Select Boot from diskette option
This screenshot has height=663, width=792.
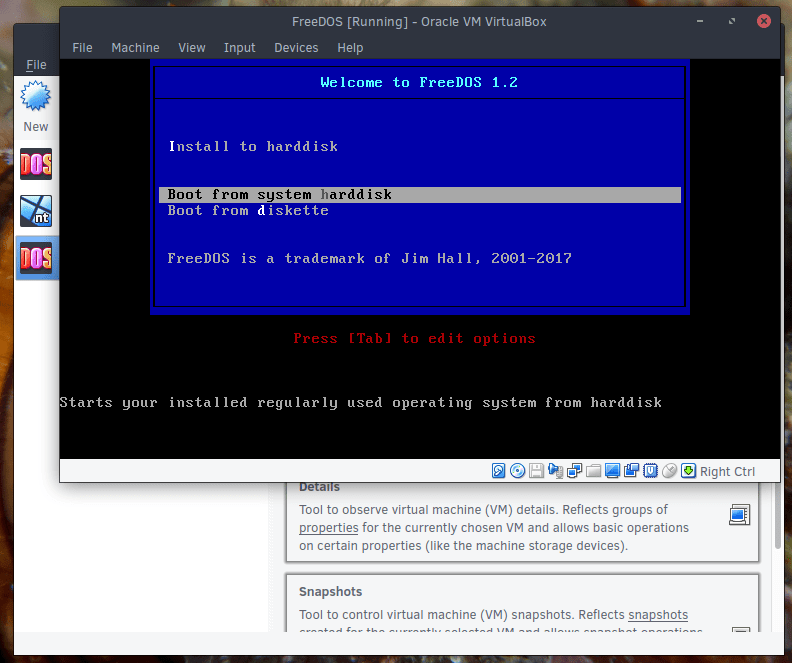[x=248, y=211]
